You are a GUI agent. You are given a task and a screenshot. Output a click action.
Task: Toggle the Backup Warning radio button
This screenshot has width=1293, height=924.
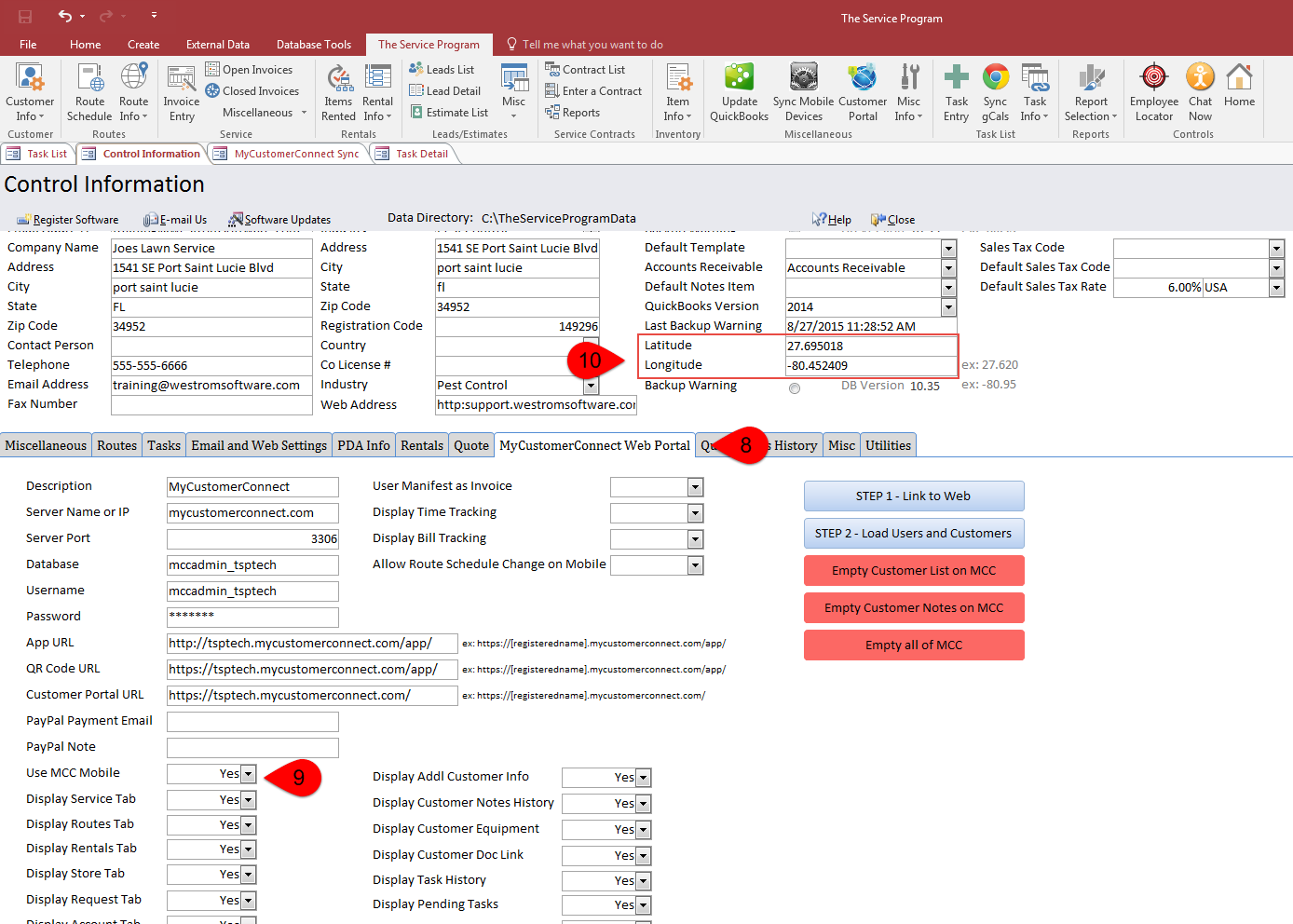pos(795,388)
